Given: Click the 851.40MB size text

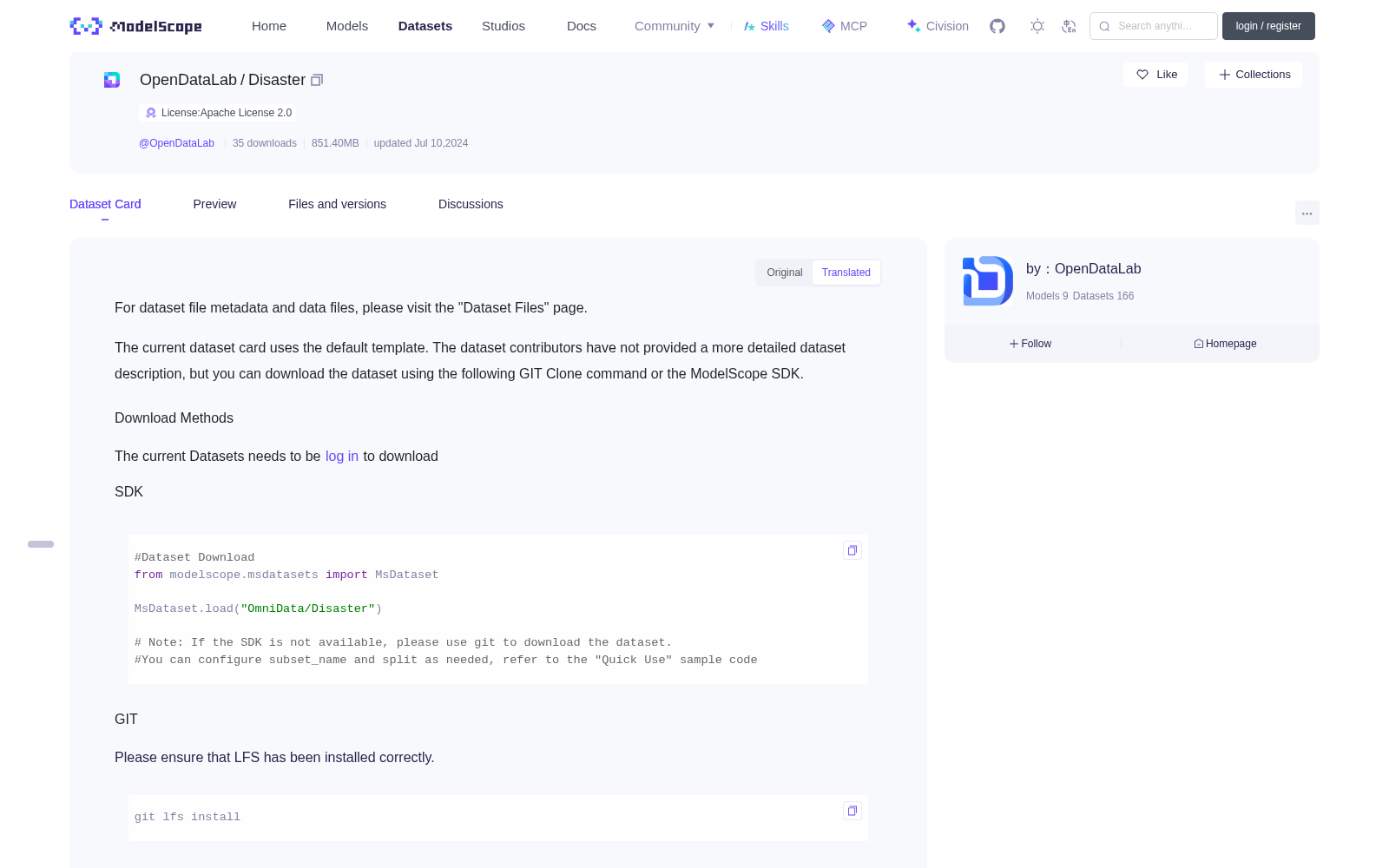Looking at the screenshot, I should [x=335, y=143].
